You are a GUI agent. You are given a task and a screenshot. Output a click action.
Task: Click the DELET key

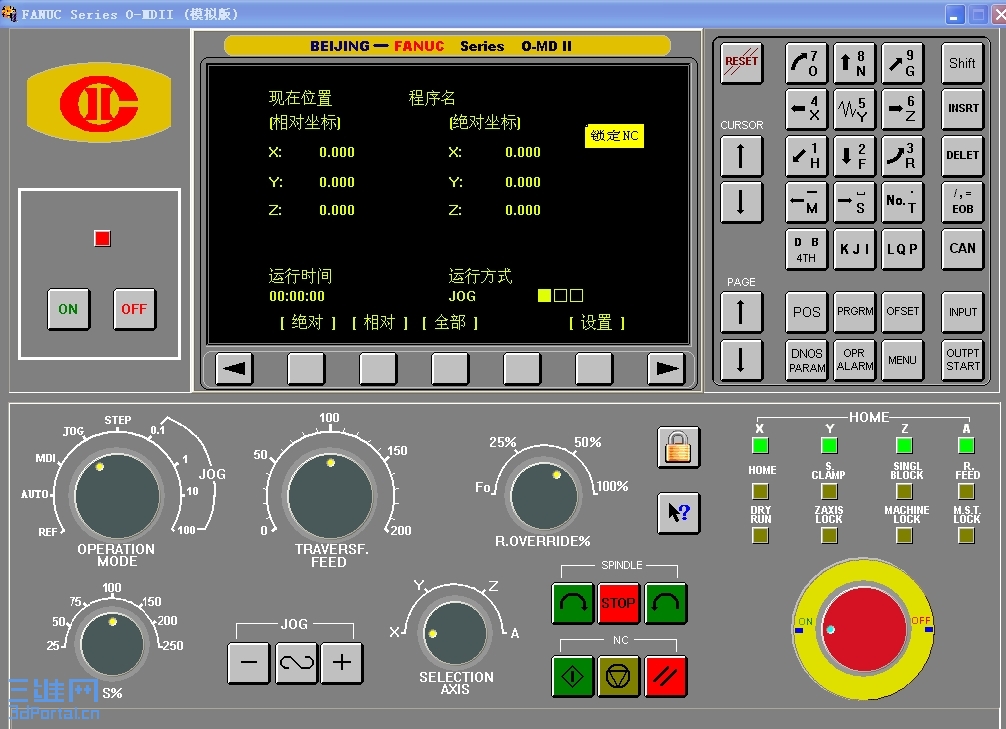coord(962,156)
